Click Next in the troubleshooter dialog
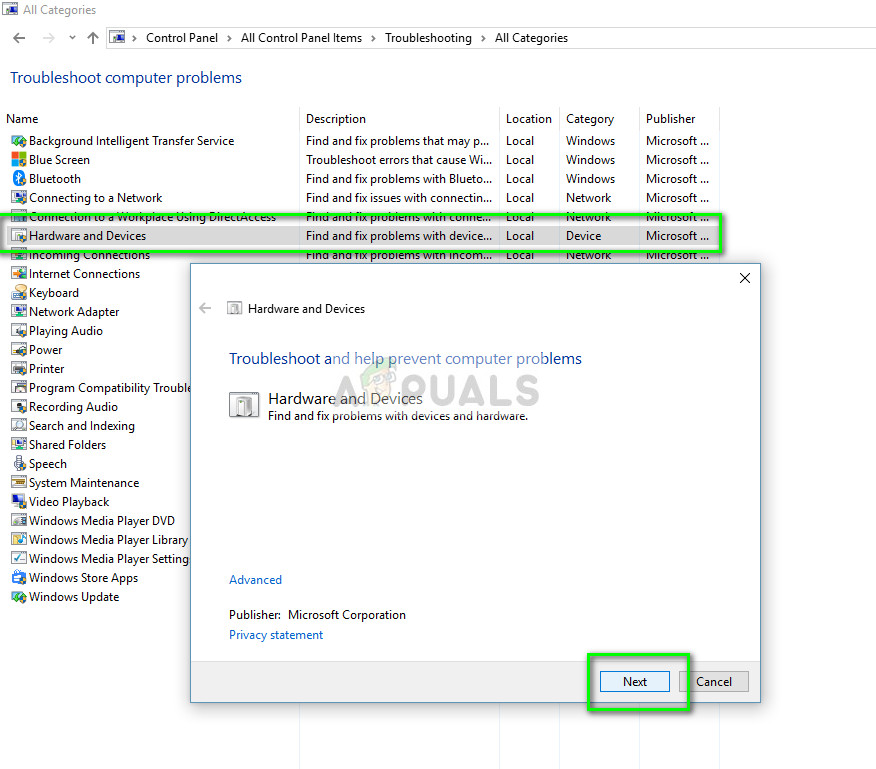876x769 pixels. click(x=635, y=682)
